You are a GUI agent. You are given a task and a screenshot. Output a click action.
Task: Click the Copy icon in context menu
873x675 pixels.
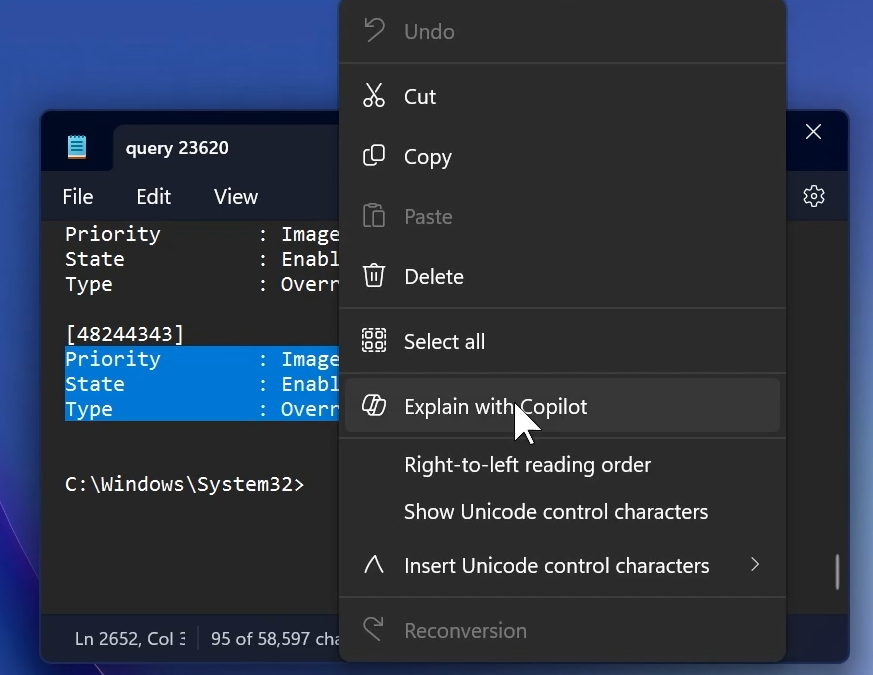(x=374, y=156)
